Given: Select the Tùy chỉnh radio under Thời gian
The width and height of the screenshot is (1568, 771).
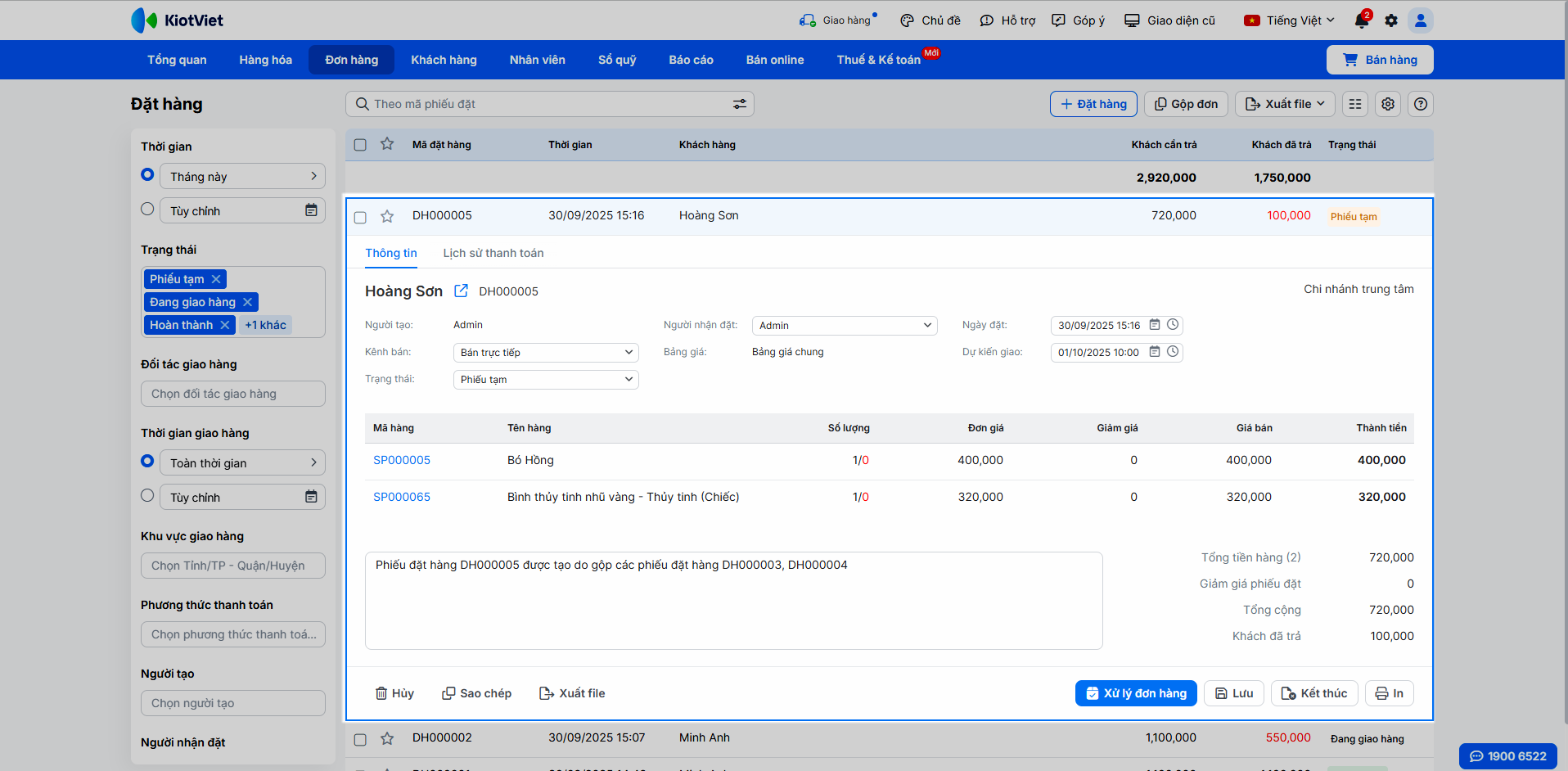Looking at the screenshot, I should point(147,210).
